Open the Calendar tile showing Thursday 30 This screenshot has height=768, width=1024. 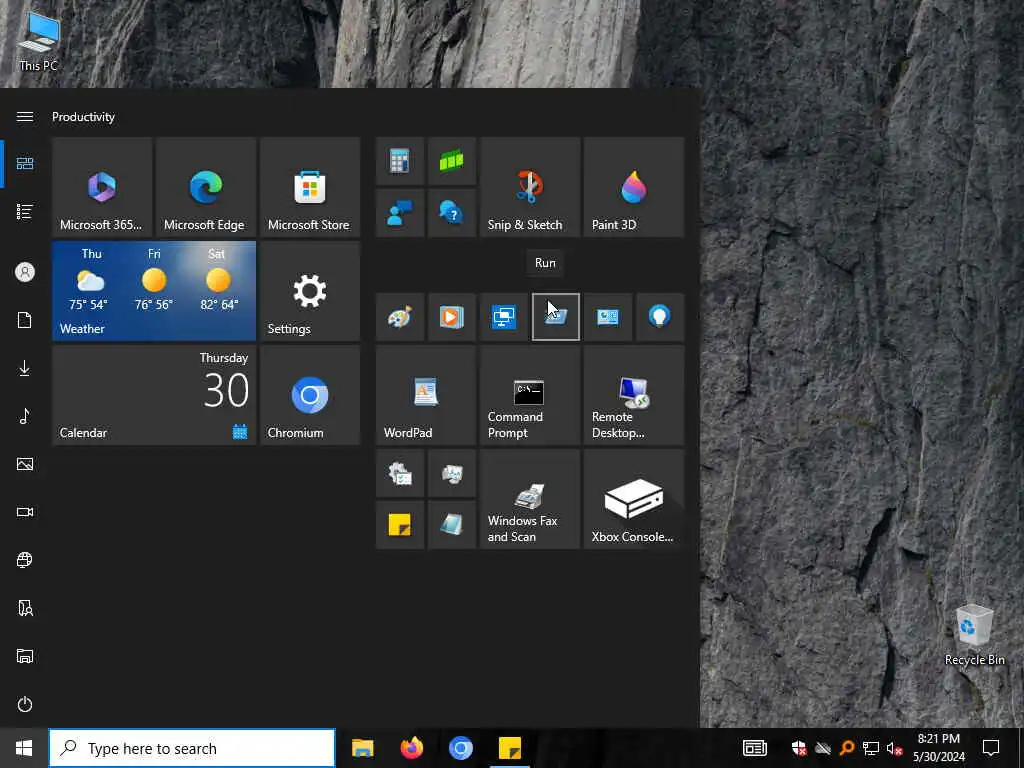(x=154, y=395)
